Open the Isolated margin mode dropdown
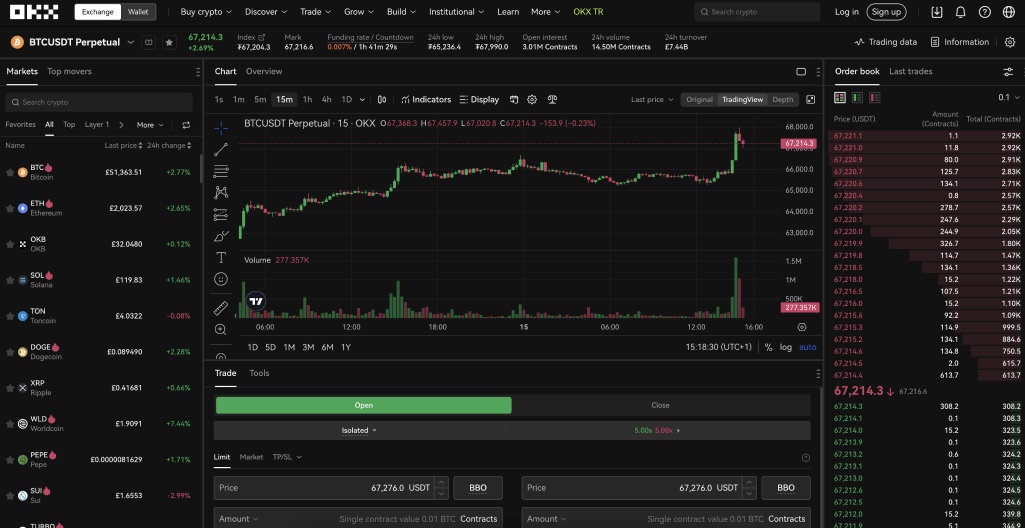The height and width of the screenshot is (528, 1025). (x=360, y=430)
